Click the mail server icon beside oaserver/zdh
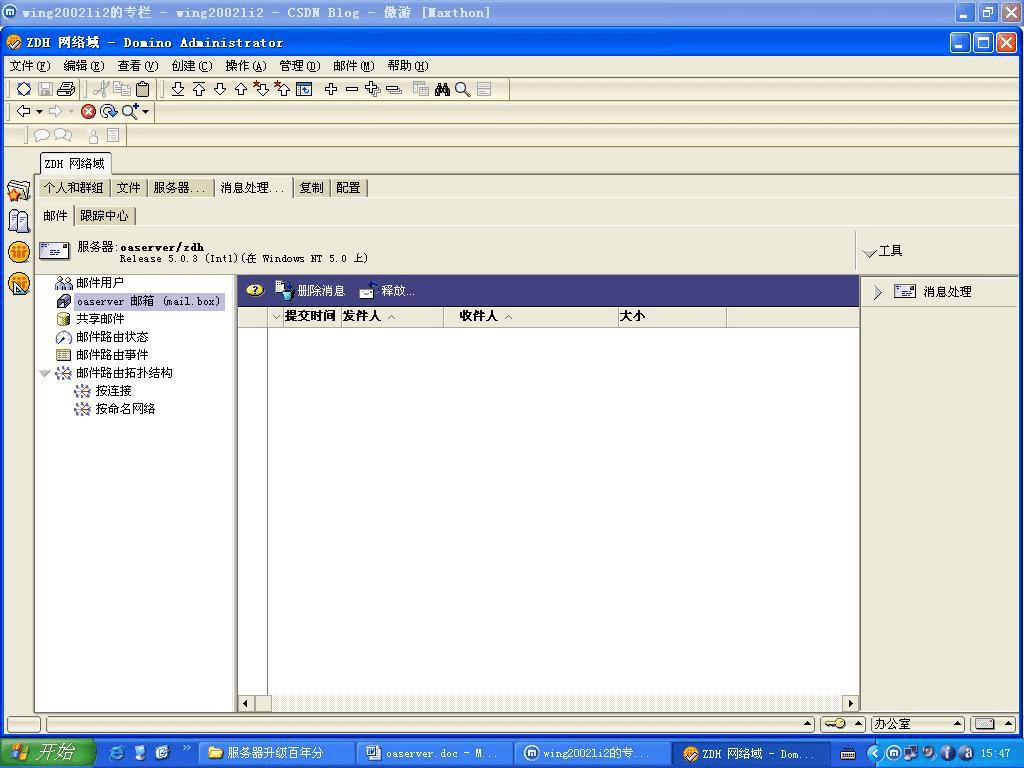 (x=54, y=251)
